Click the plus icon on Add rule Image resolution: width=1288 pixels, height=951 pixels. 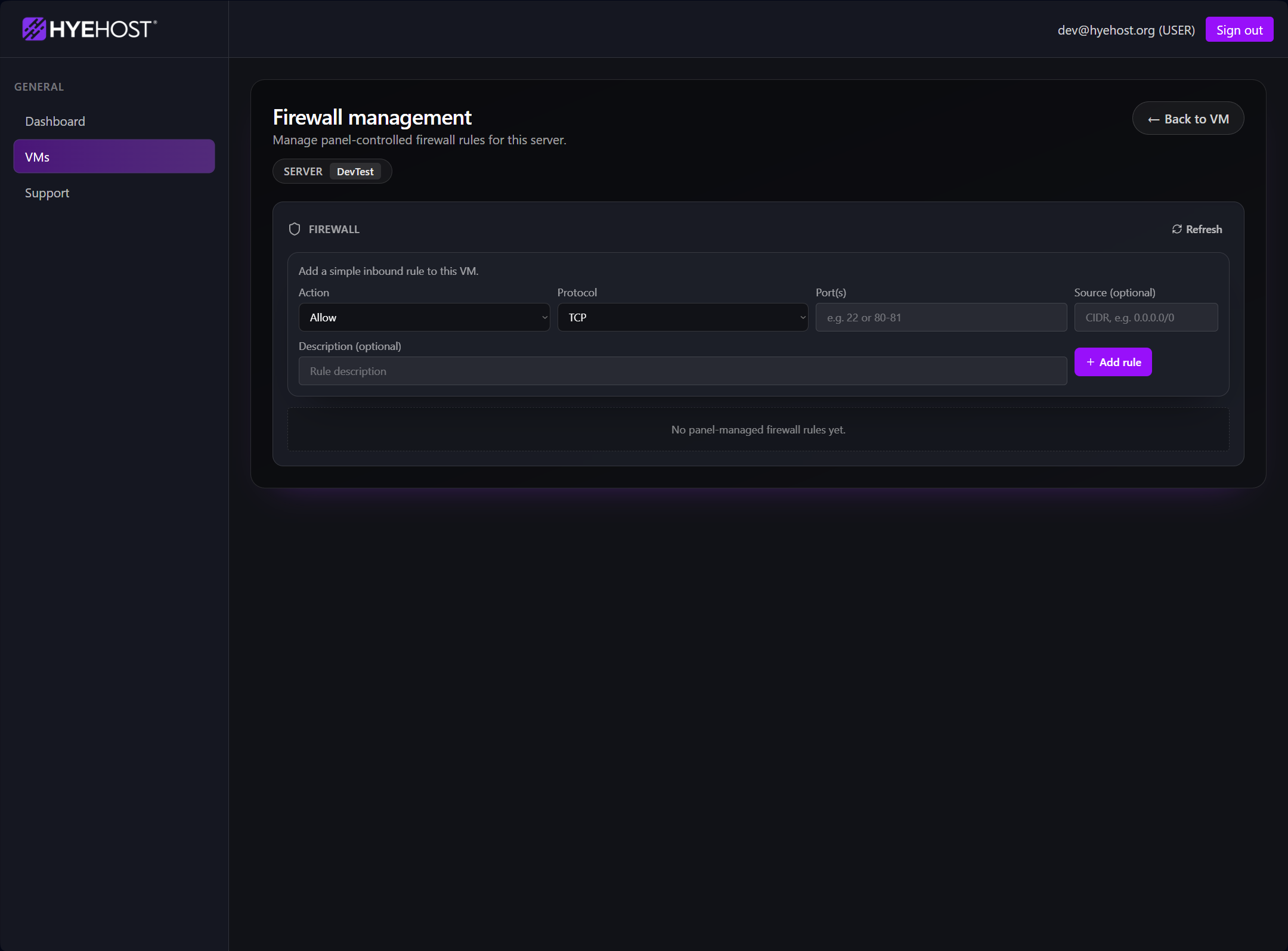1090,362
